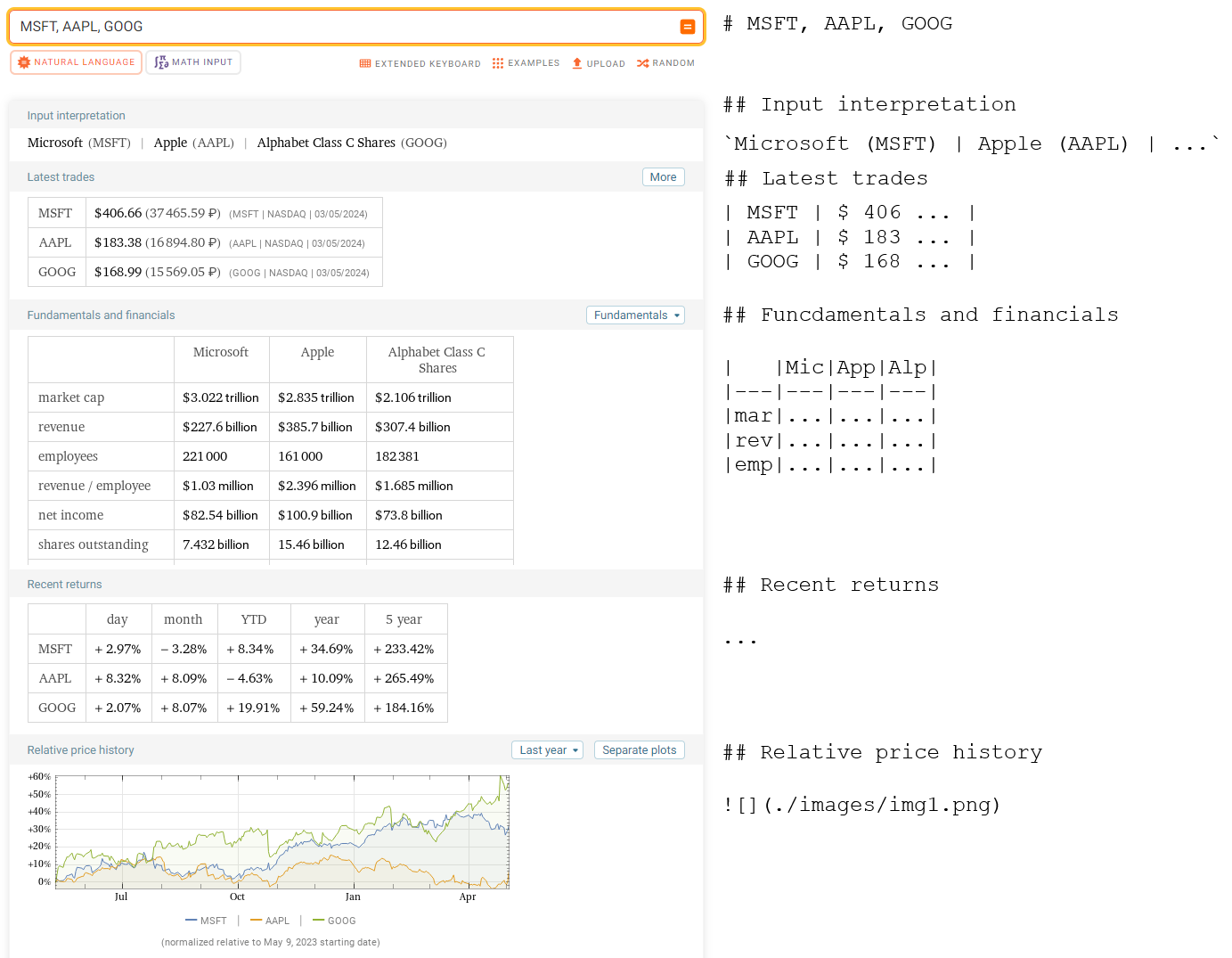Click the AAPL entry in chart legend
The height and width of the screenshot is (958, 1232).
coord(270,921)
